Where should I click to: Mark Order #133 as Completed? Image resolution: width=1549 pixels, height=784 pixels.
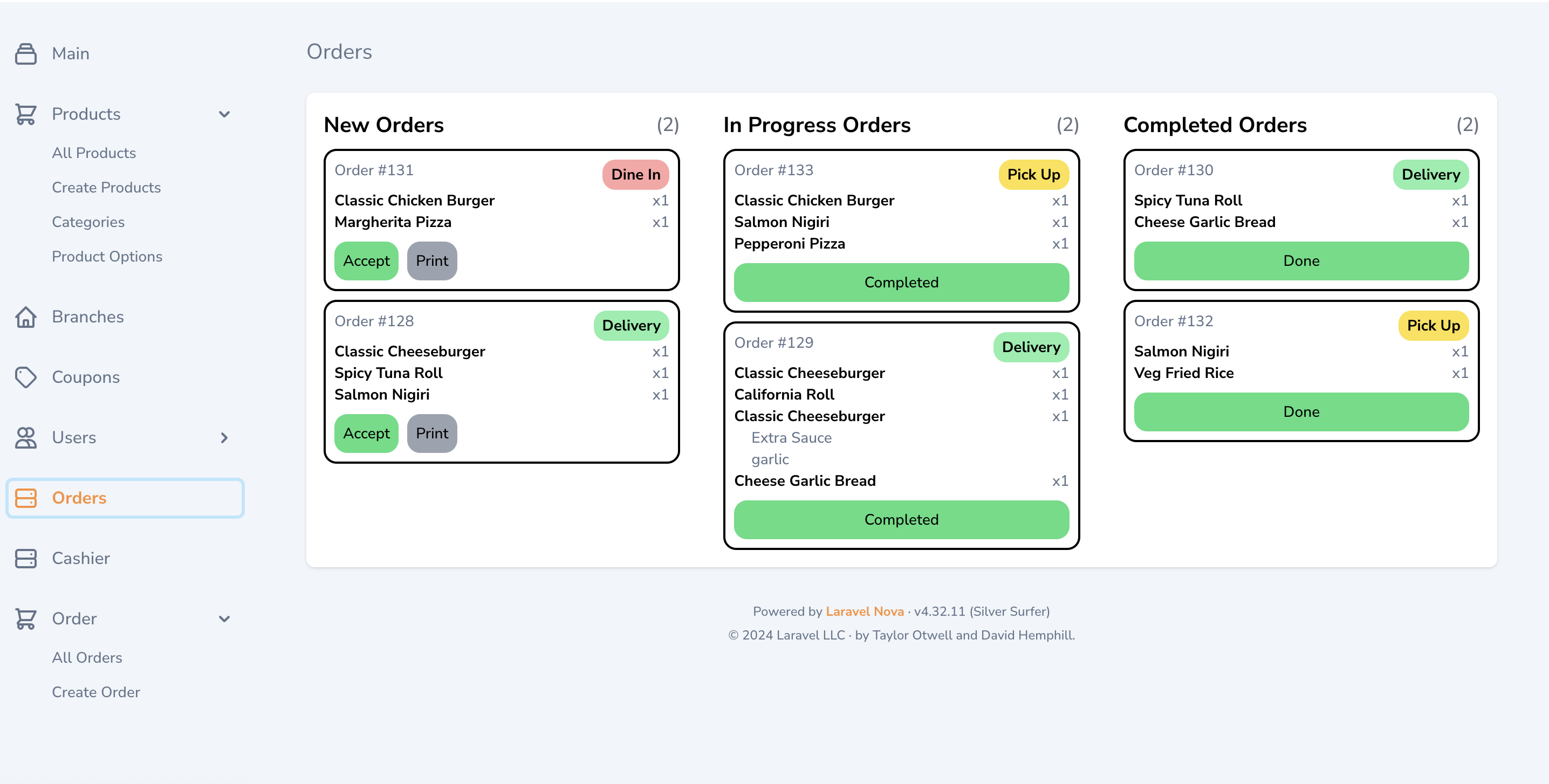coord(901,282)
